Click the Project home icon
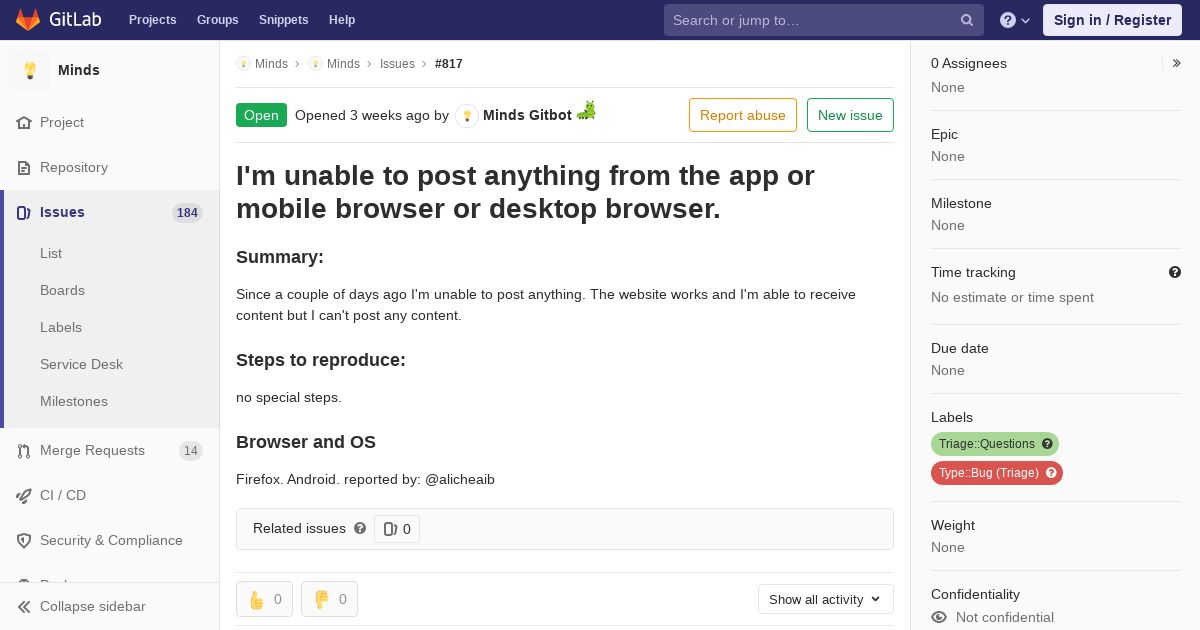 click(x=24, y=122)
